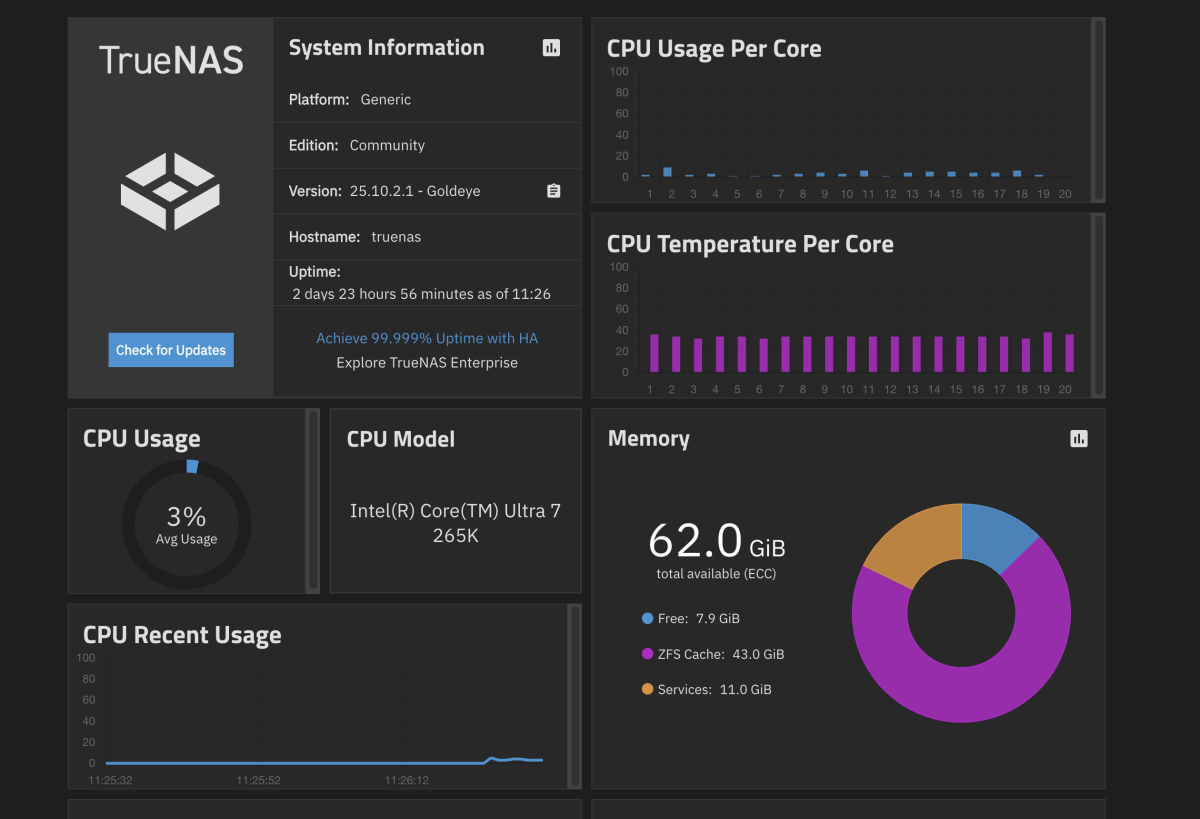Click the hostname value 'truenas'
1200x819 pixels.
click(396, 237)
